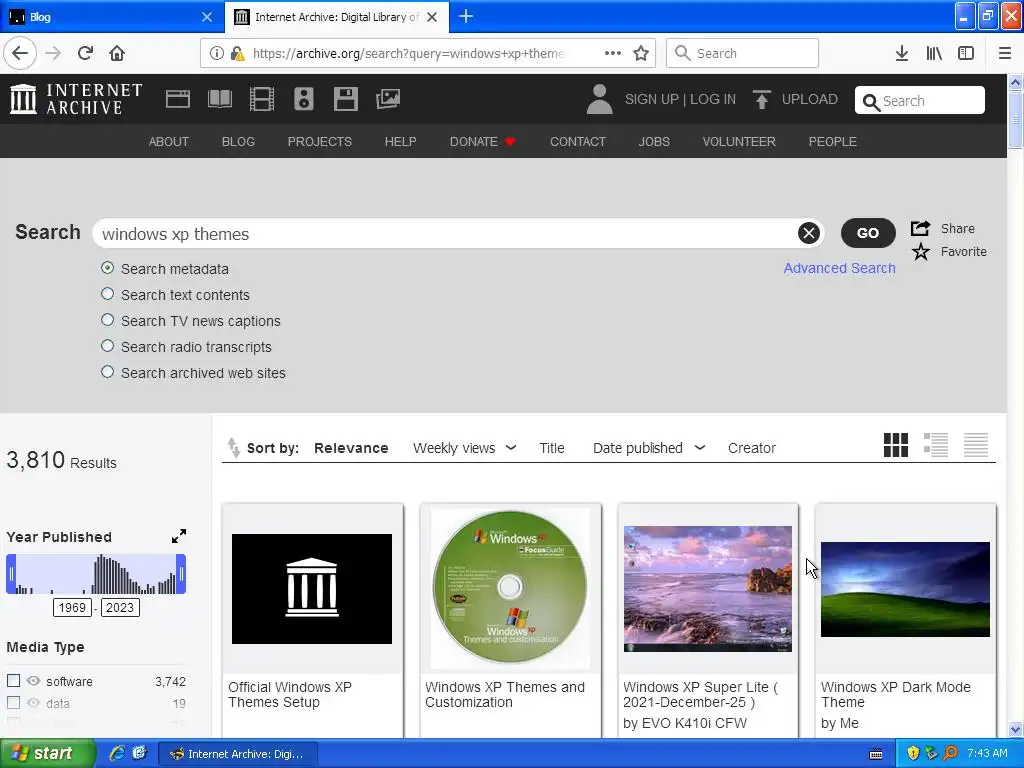This screenshot has height=768, width=1024.
Task: Sort results by Creator
Action: point(752,448)
